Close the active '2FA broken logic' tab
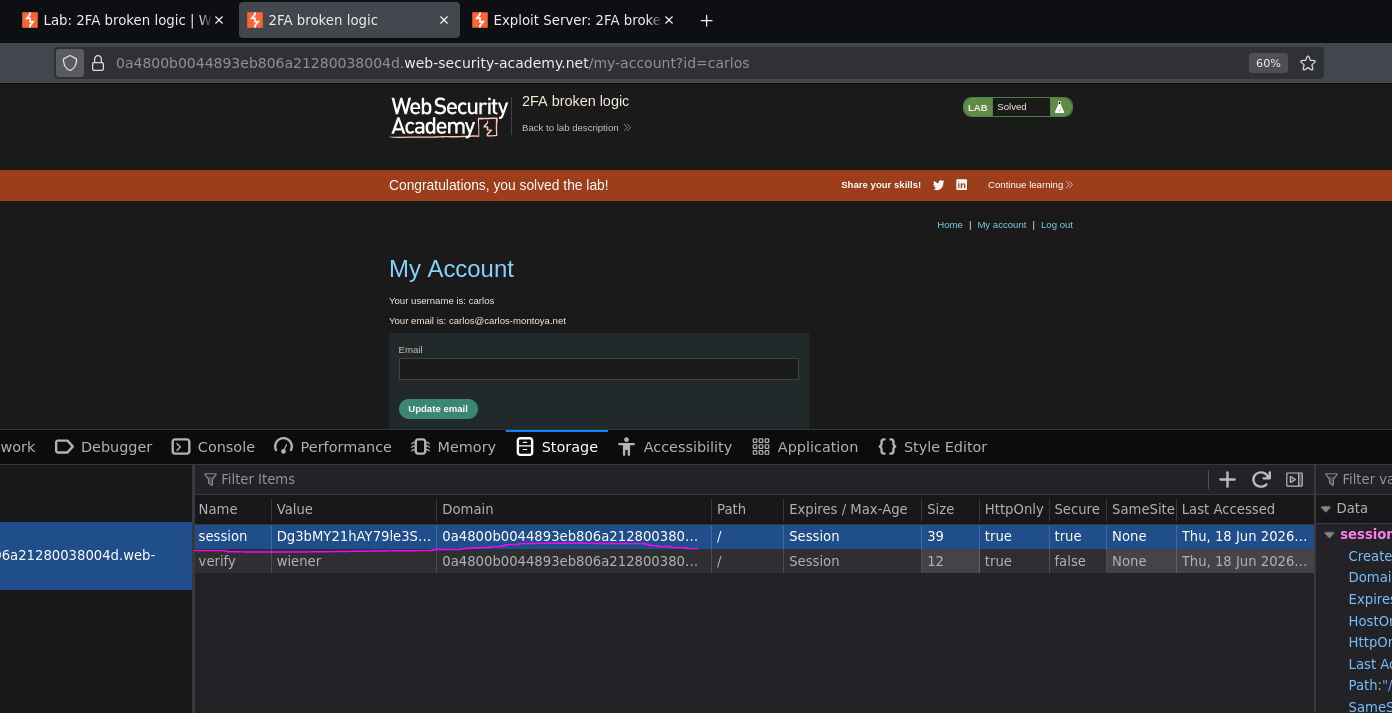The height and width of the screenshot is (713, 1392). pyautogui.click(x=444, y=20)
